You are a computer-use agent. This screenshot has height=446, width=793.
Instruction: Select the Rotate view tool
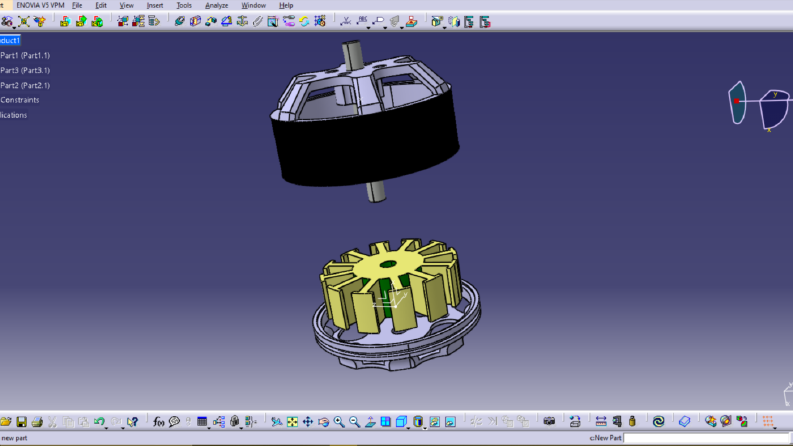323,421
